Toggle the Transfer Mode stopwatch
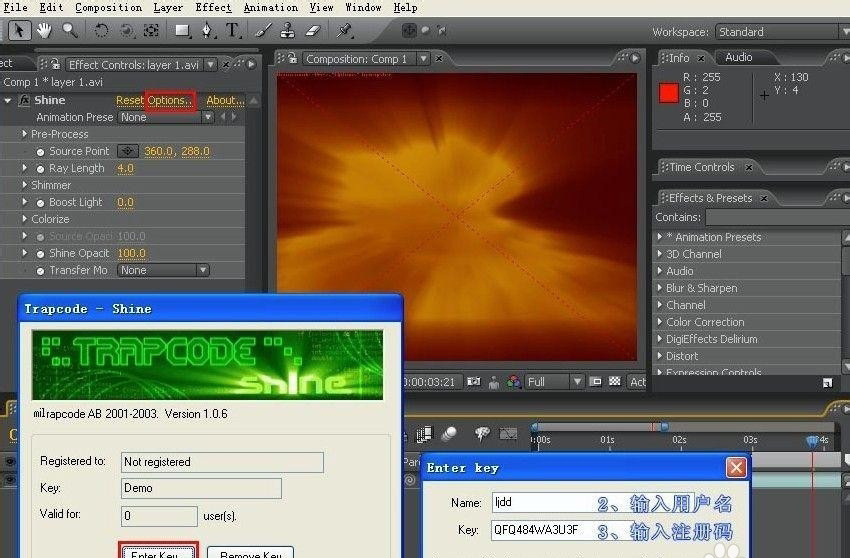Viewport: 850px width, 558px height. 40,271
